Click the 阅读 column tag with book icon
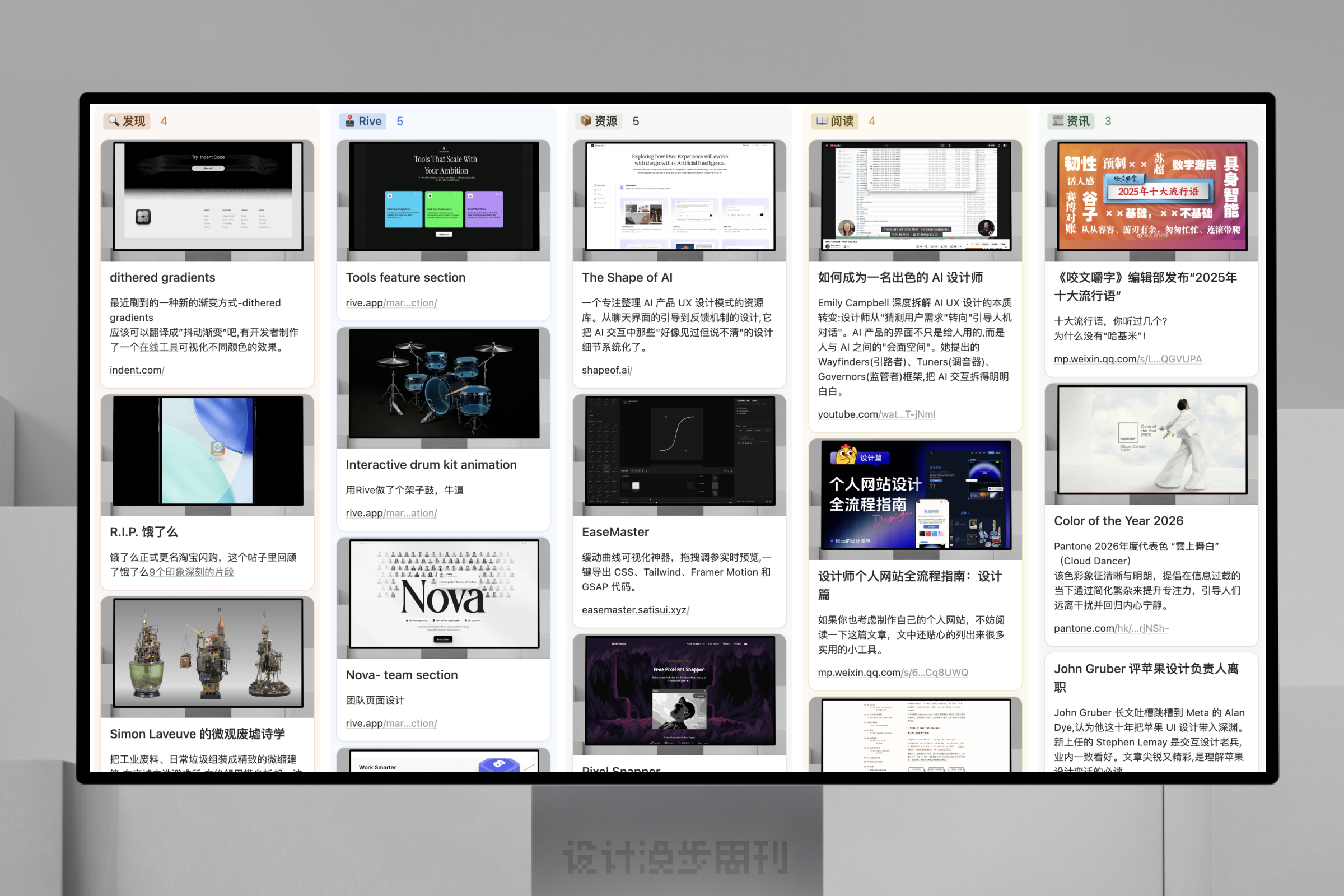1344x896 pixels. [x=835, y=121]
